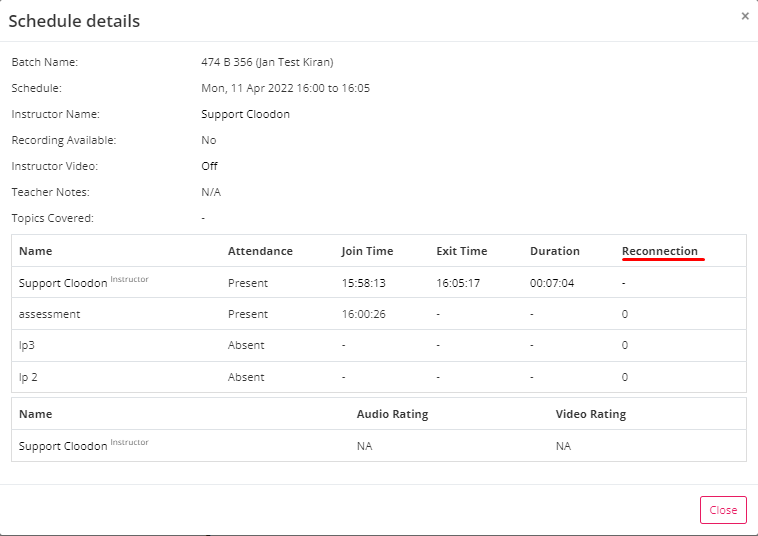Click the instructor duration 00:07:04

pos(552,283)
